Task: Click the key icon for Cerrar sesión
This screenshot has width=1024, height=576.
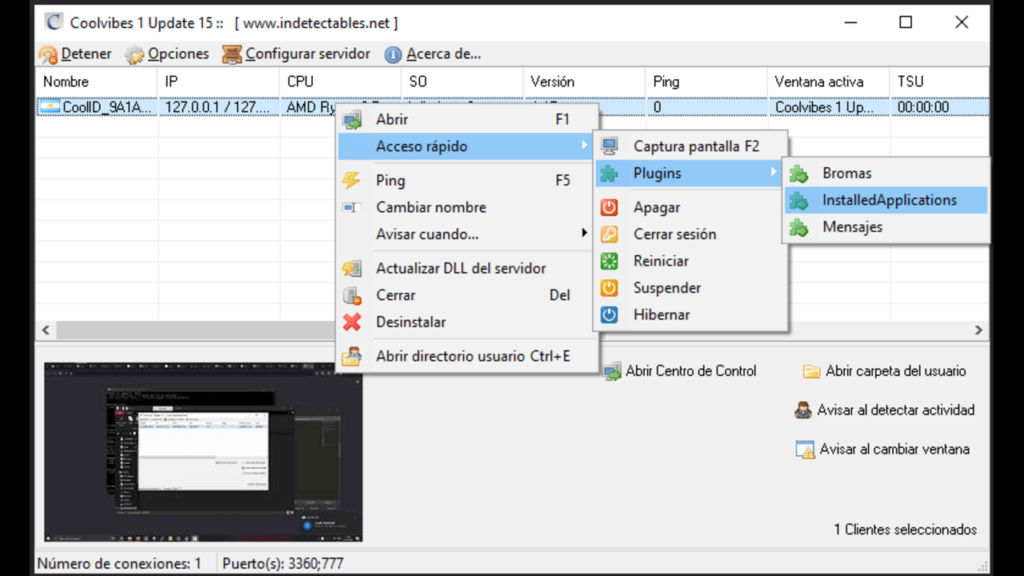Action: (609, 234)
